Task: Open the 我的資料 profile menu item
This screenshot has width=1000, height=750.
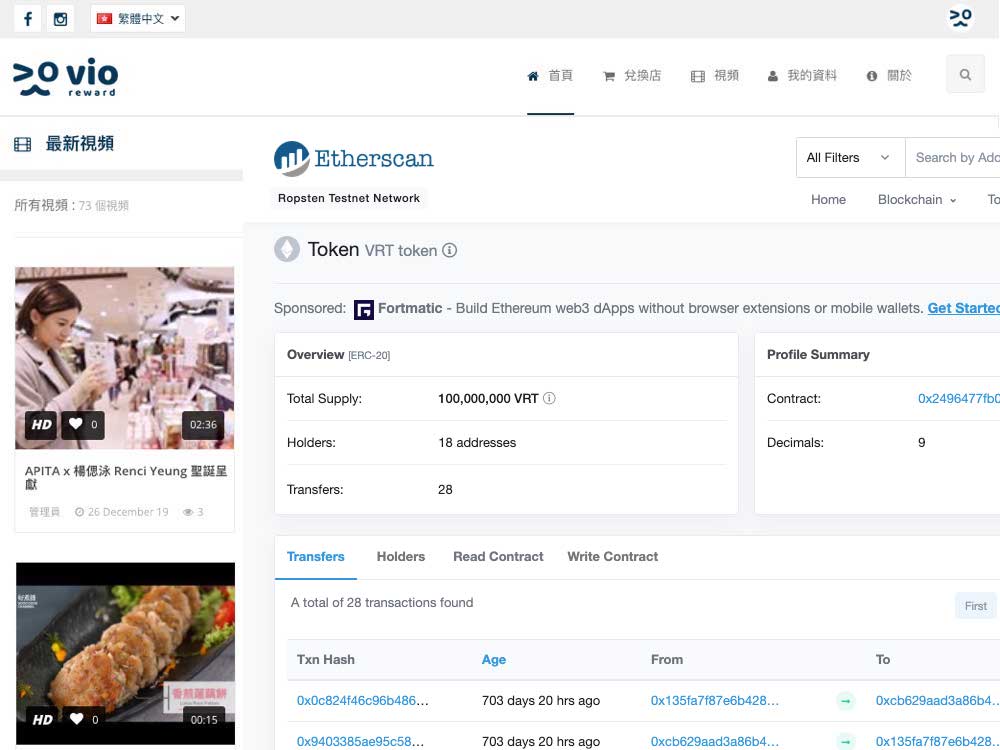Action: coord(802,76)
